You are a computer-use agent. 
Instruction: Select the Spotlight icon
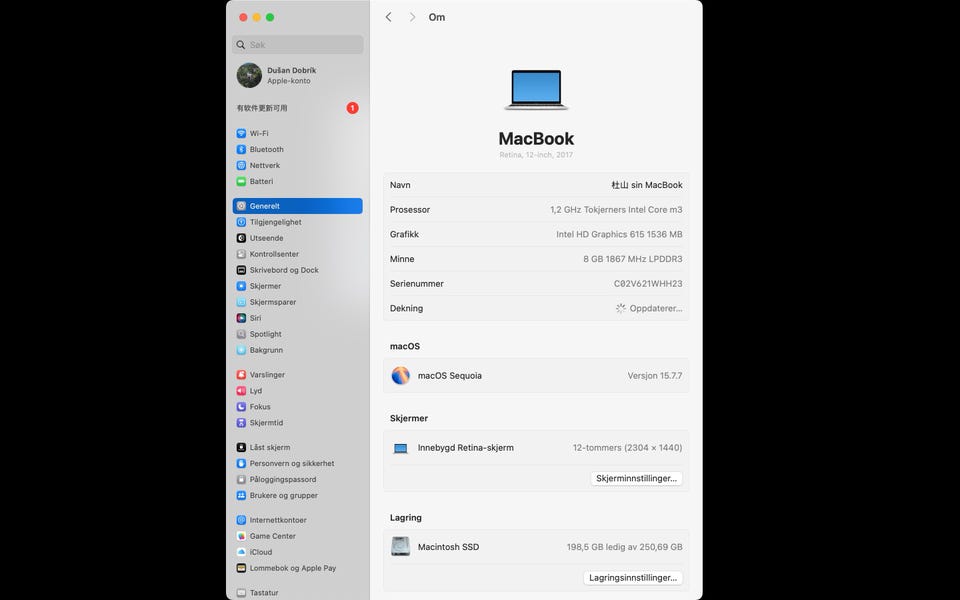pyautogui.click(x=241, y=334)
